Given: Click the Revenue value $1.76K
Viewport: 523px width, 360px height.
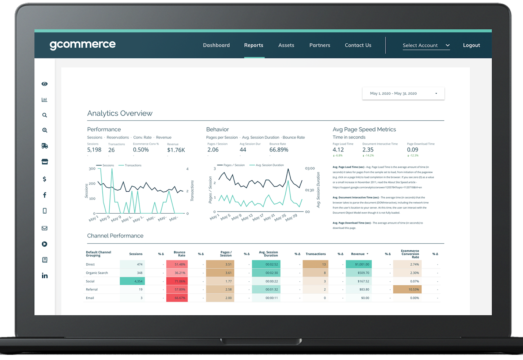Looking at the screenshot, I should tap(176, 150).
